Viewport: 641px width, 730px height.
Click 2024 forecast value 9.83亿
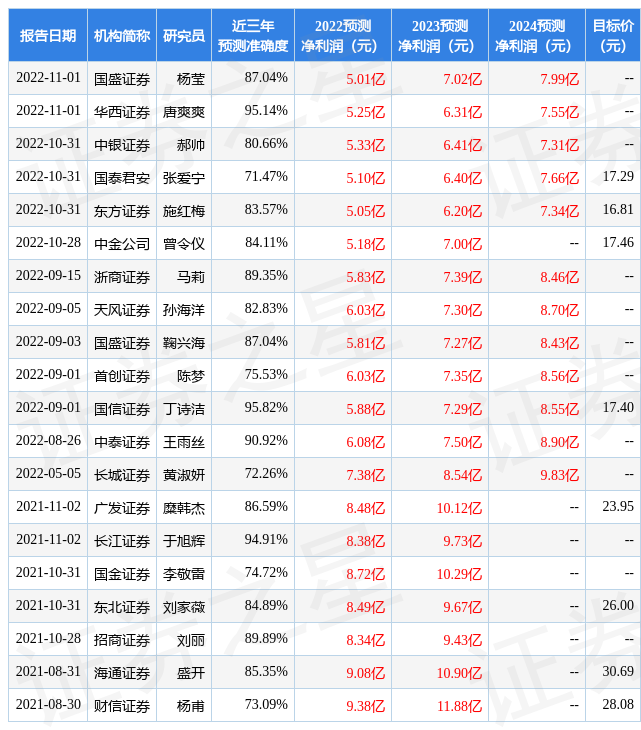point(560,476)
